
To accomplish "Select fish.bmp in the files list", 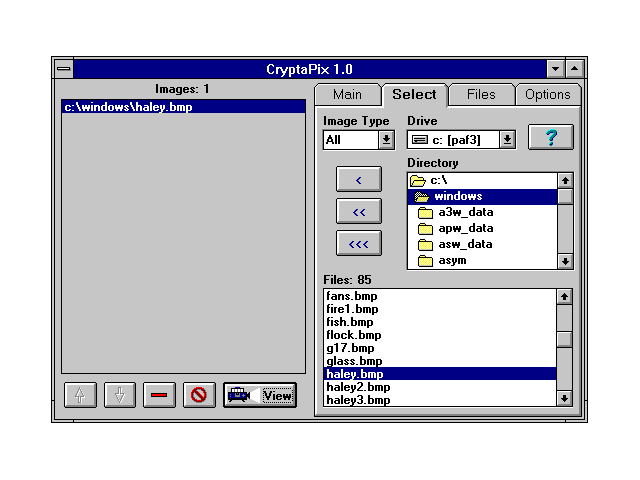I will point(349,322).
